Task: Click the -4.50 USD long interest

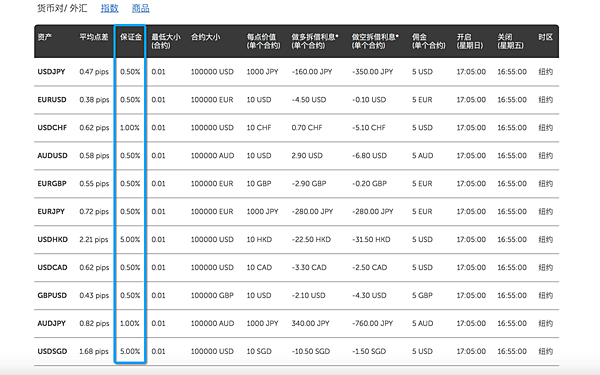Action: point(309,99)
